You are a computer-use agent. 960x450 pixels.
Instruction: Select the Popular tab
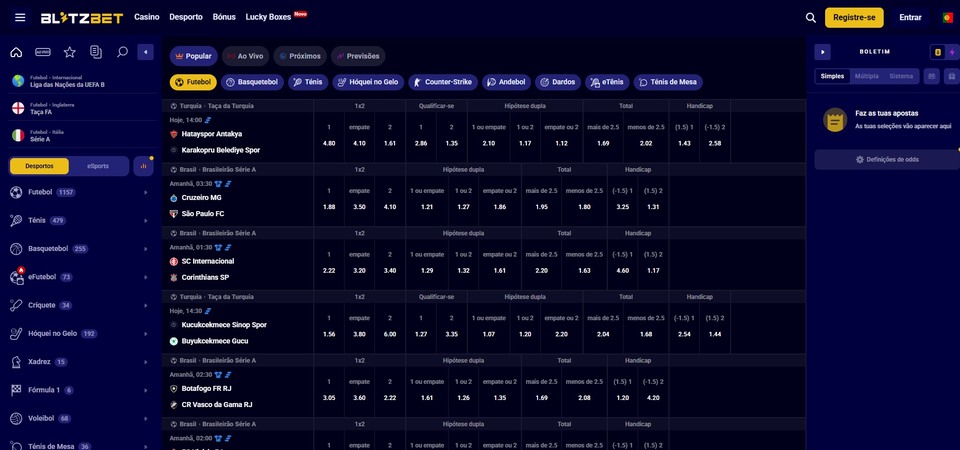tap(193, 56)
